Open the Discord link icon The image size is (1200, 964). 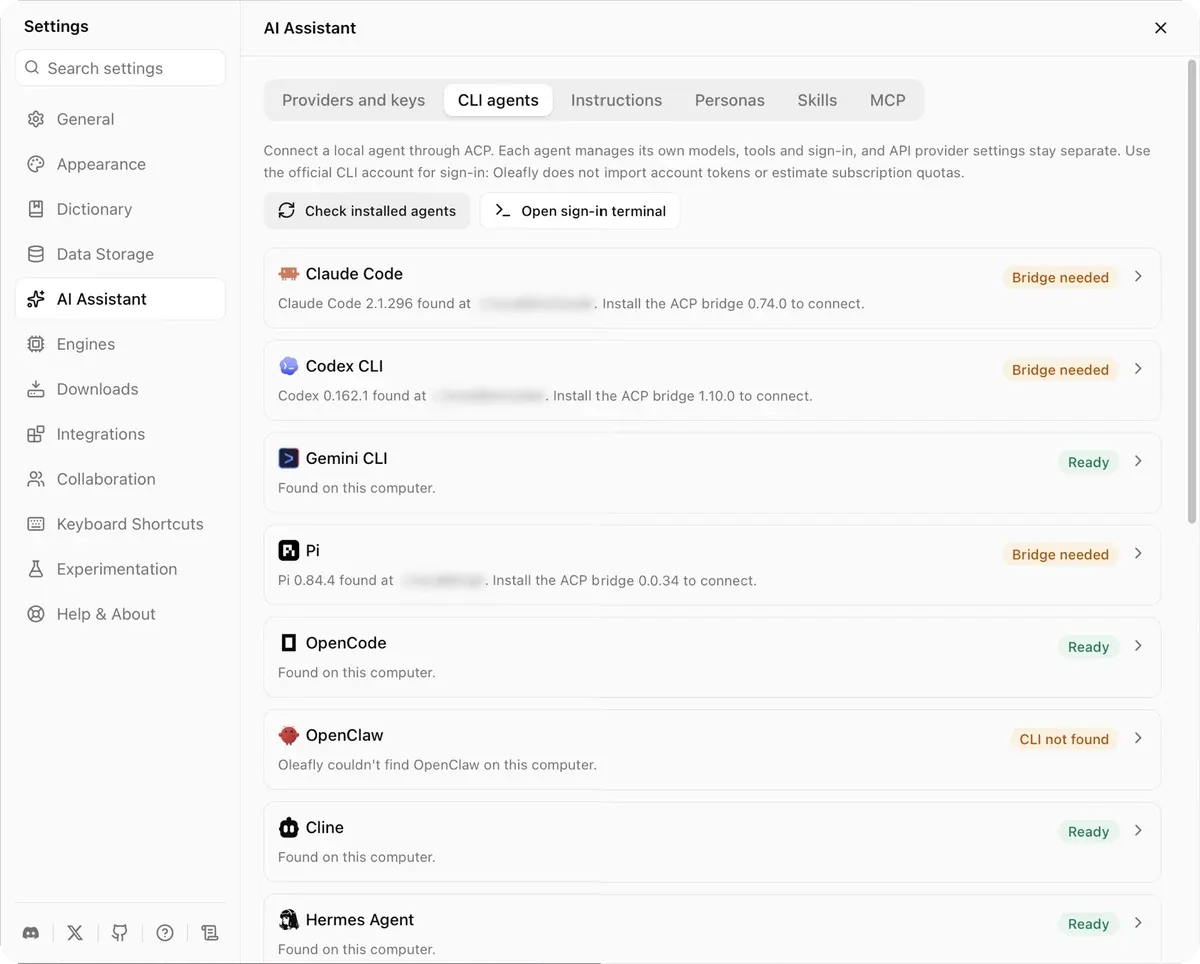click(x=31, y=933)
